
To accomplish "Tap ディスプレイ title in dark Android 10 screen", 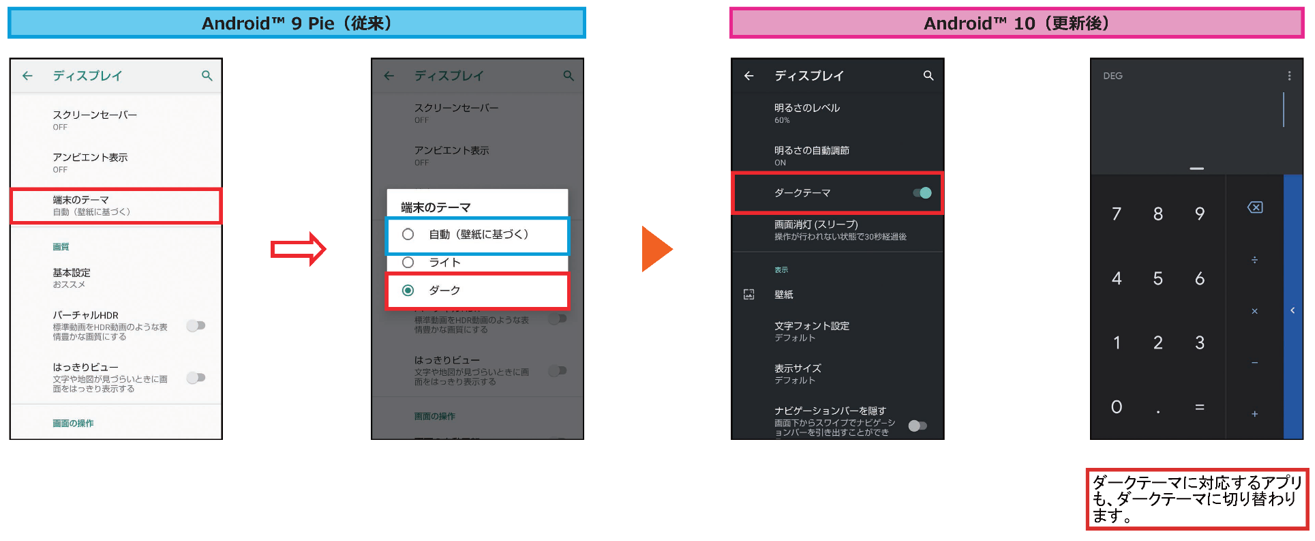I will [x=809, y=76].
